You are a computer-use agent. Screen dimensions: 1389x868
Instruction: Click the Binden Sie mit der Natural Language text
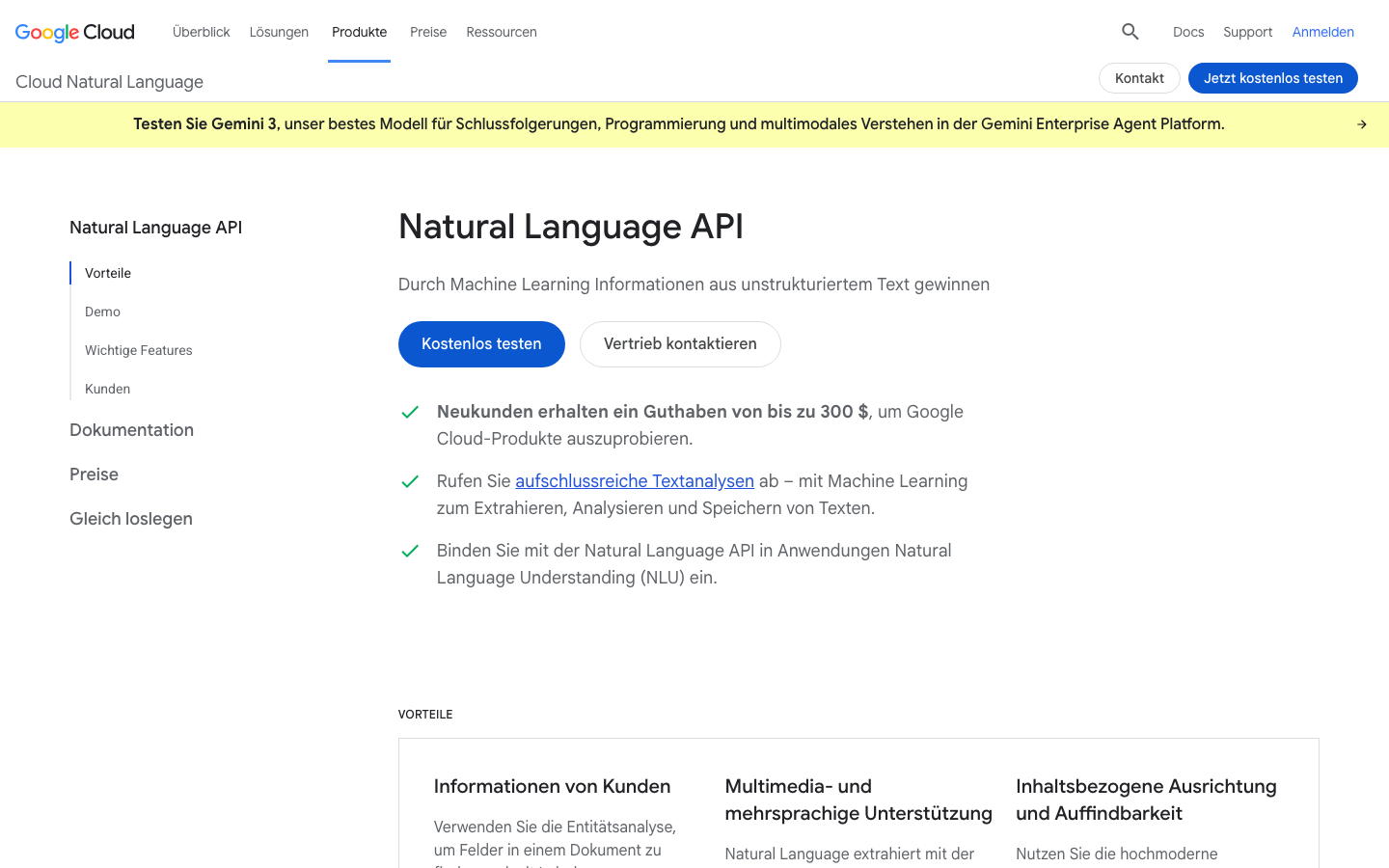694,564
